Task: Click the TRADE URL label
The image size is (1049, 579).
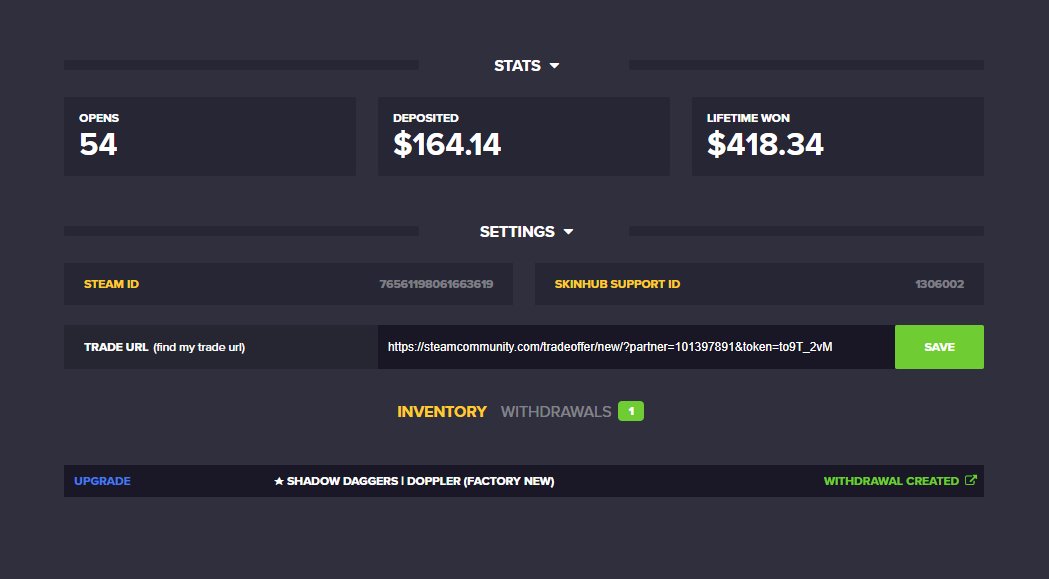Action: [116, 347]
